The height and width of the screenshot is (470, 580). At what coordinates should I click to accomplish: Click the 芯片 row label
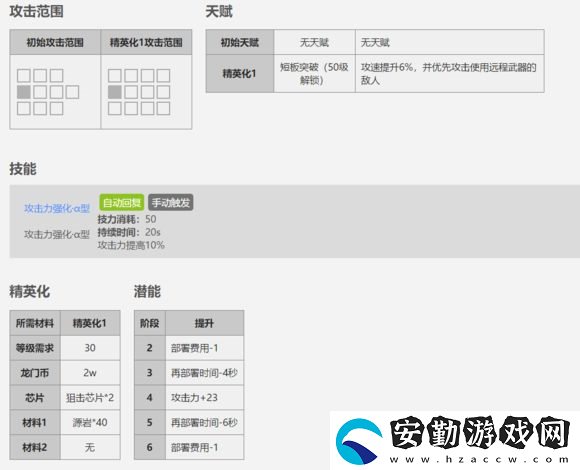[x=35, y=398]
